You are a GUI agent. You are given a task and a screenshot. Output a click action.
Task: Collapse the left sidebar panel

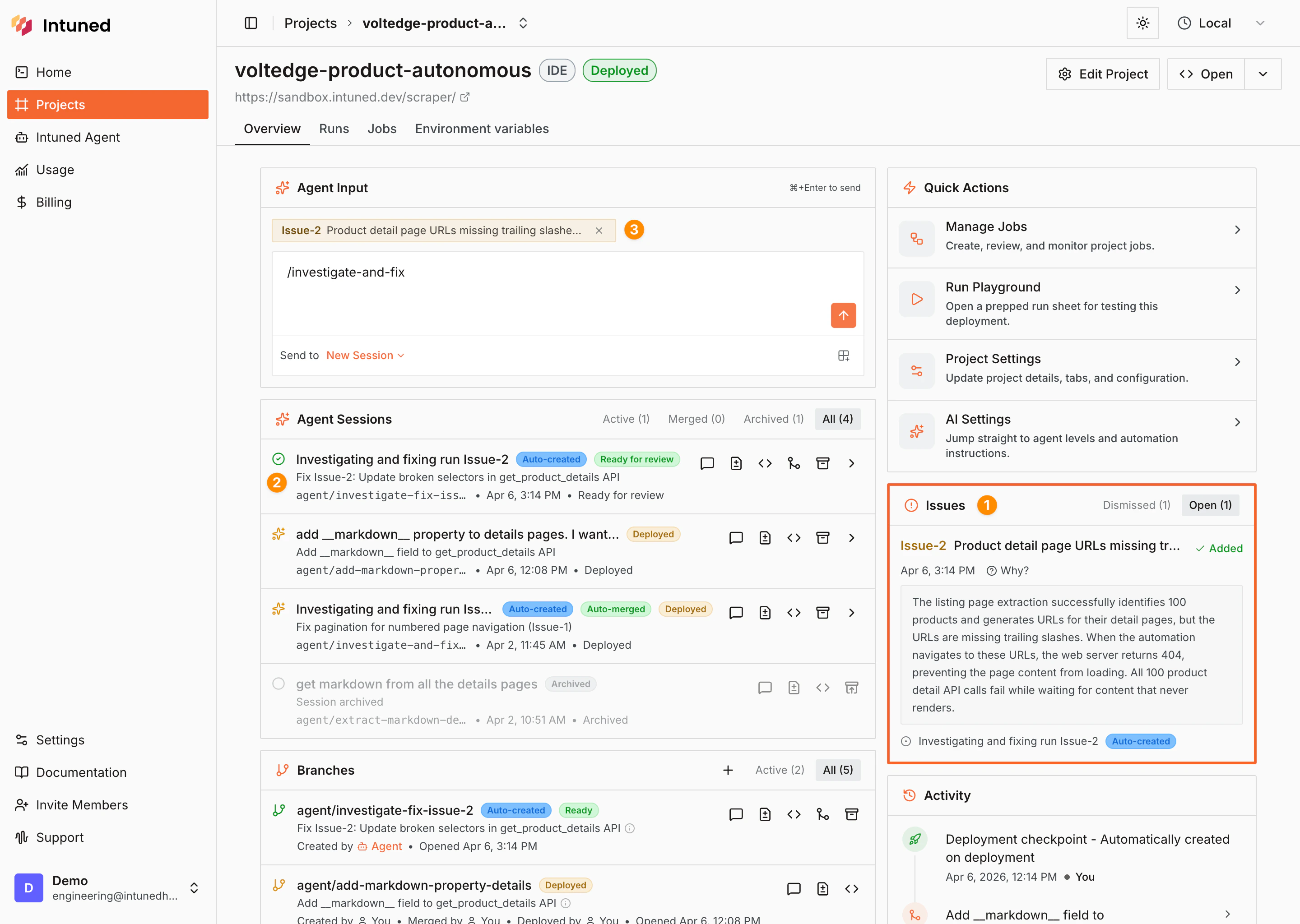click(x=251, y=23)
